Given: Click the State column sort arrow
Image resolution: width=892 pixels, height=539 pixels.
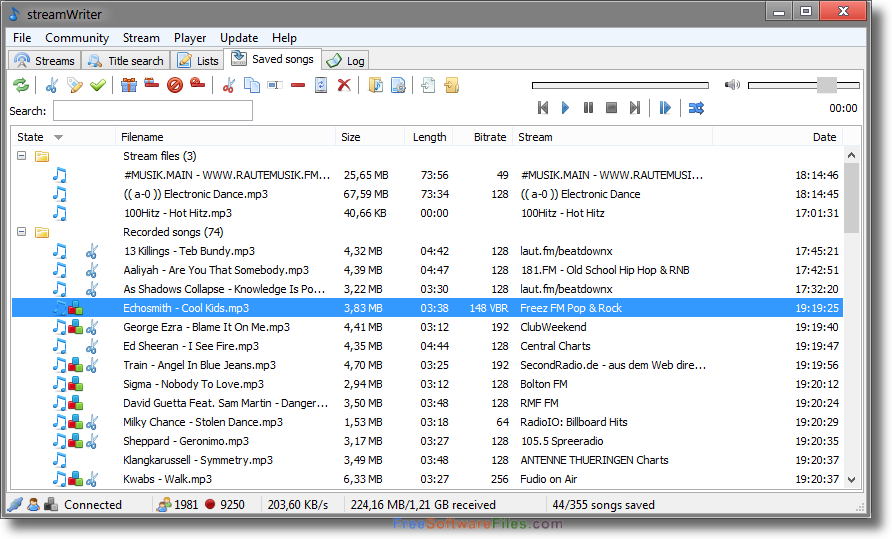Looking at the screenshot, I should pos(58,137).
